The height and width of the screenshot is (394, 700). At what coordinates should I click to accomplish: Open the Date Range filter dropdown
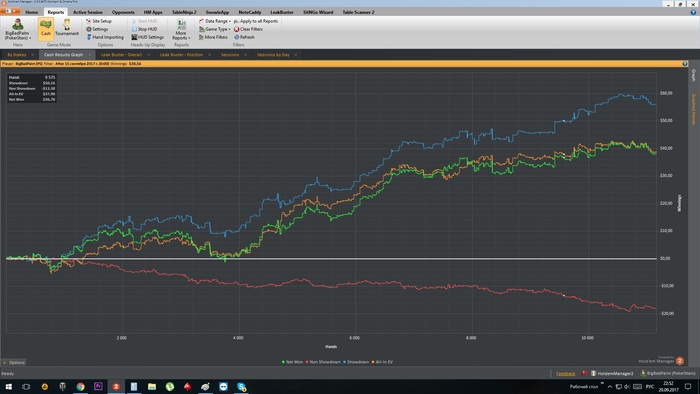pos(215,21)
